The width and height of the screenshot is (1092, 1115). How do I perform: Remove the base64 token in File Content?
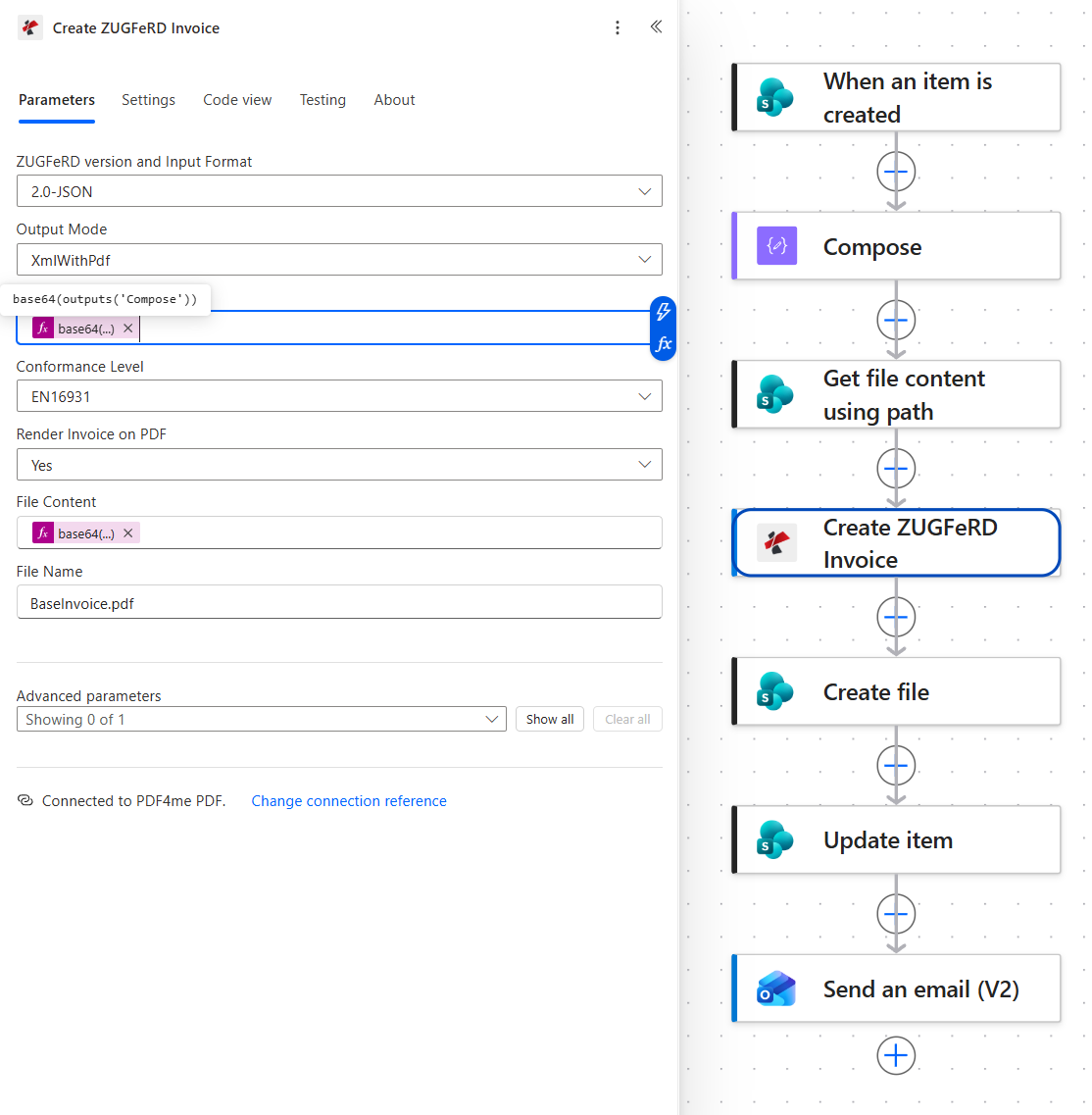point(128,533)
